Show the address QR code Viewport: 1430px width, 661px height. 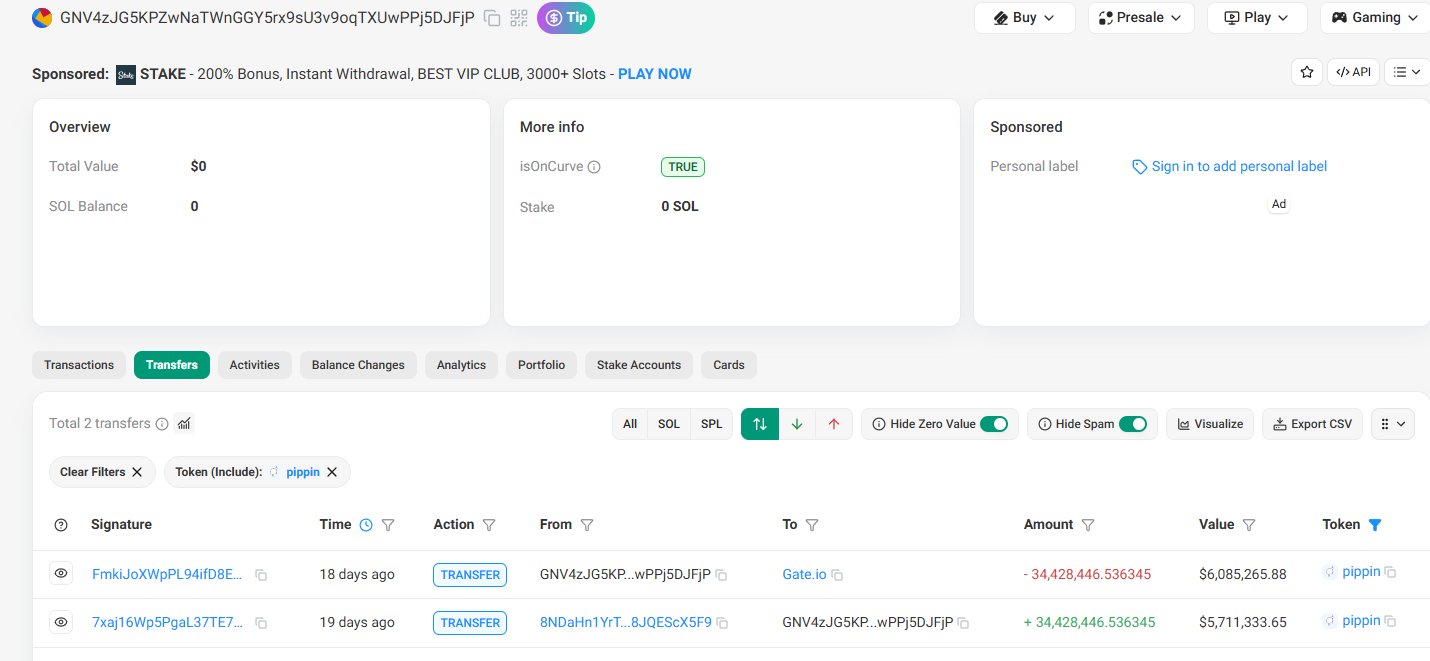(x=519, y=18)
